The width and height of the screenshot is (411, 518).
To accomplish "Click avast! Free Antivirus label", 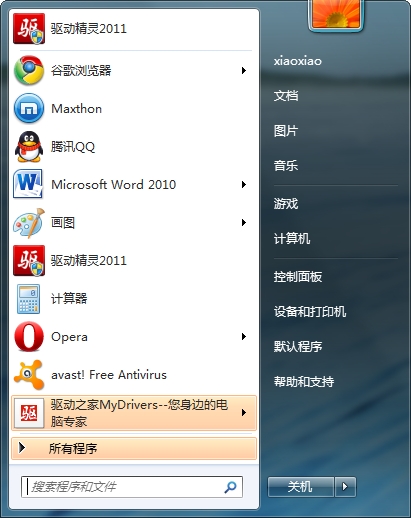I will tap(109, 375).
